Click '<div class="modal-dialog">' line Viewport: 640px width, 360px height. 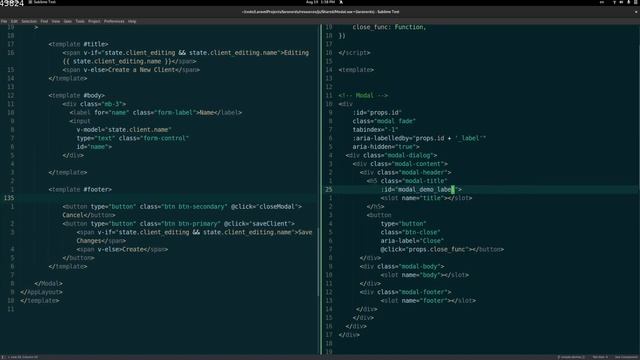click(x=391, y=156)
